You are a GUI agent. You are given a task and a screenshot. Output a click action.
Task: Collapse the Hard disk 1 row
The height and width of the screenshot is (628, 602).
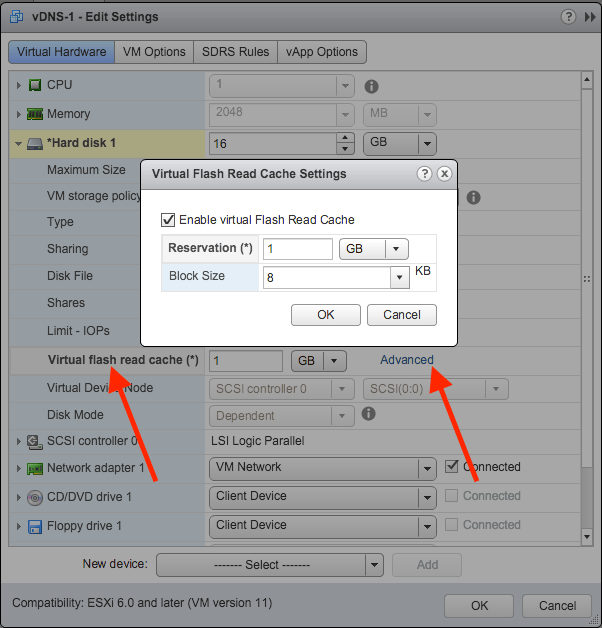[18, 143]
